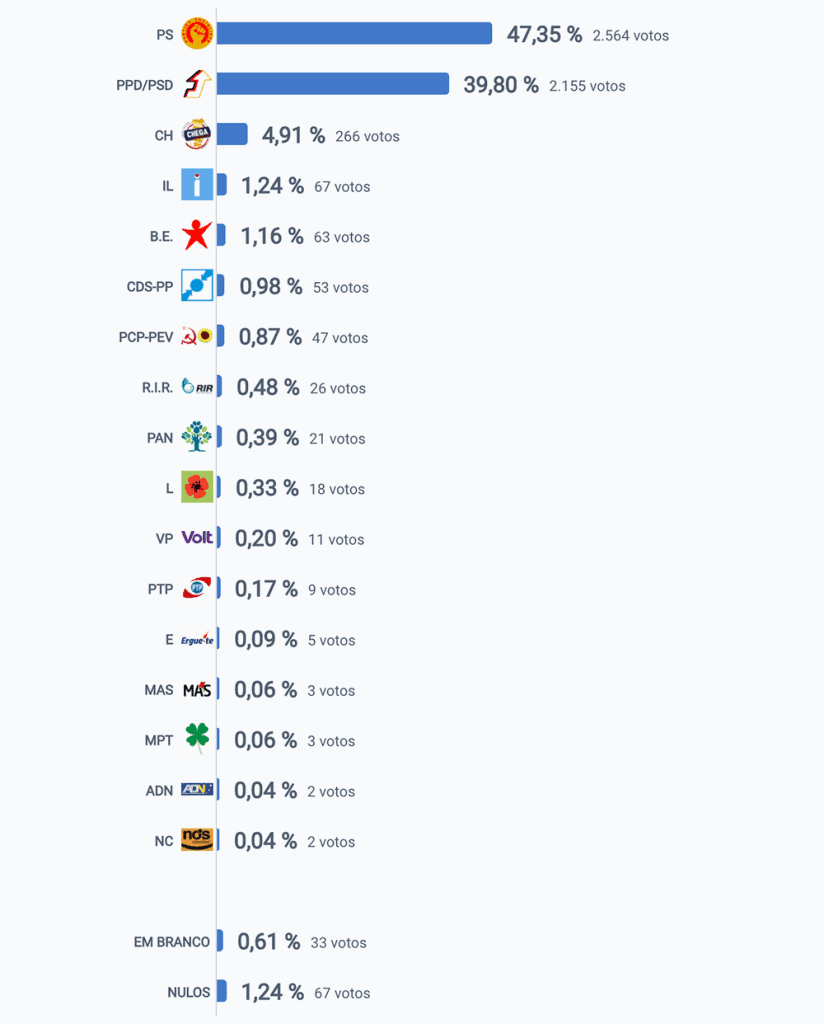
Task: Click the PTP party logo
Action: (x=197, y=588)
